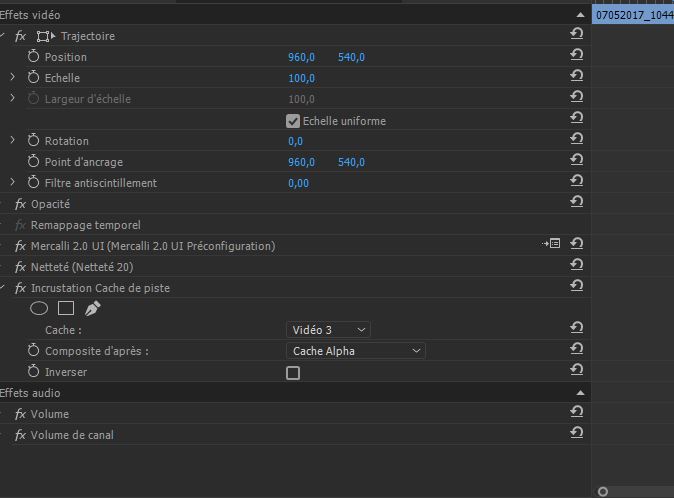Click the Position horizontal value 960,0

[x=301, y=57]
